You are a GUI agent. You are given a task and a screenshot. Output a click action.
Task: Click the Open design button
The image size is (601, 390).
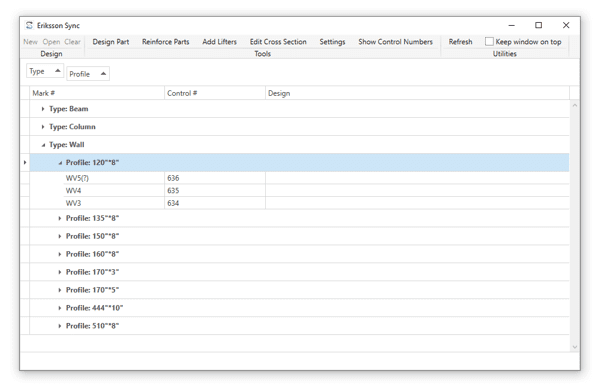[51, 42]
